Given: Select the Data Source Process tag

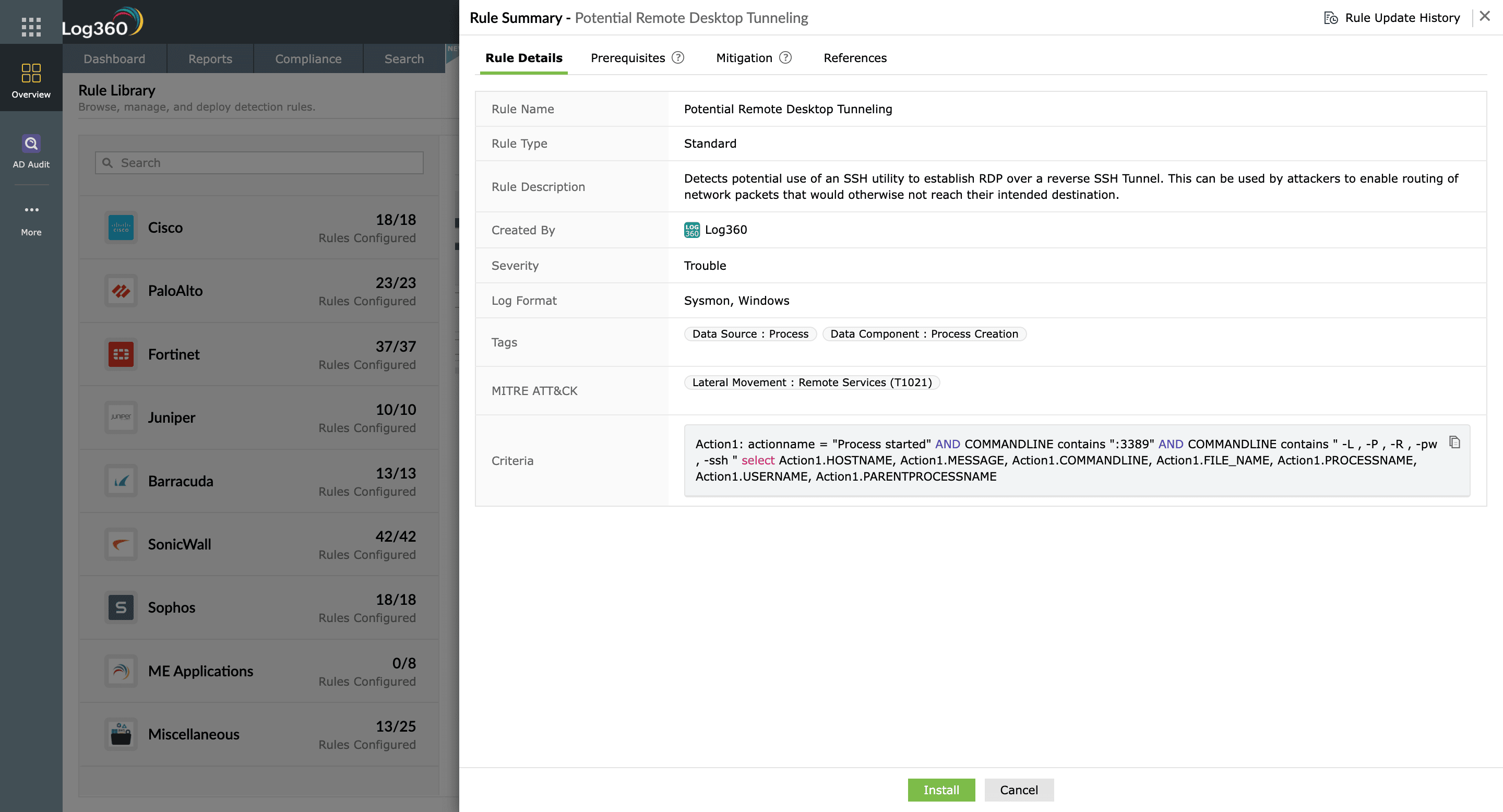Looking at the screenshot, I should coord(750,333).
